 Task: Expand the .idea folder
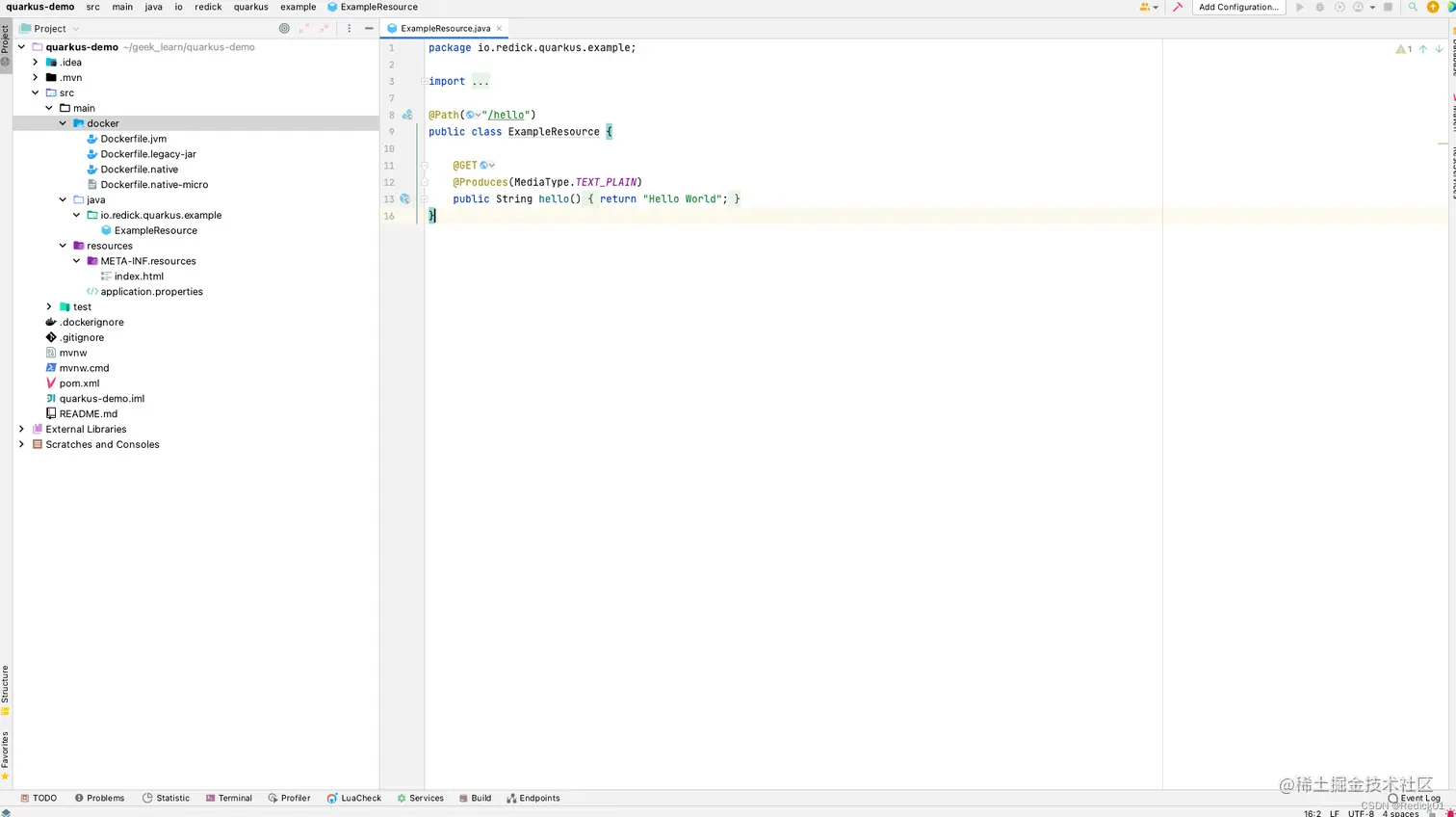36,62
